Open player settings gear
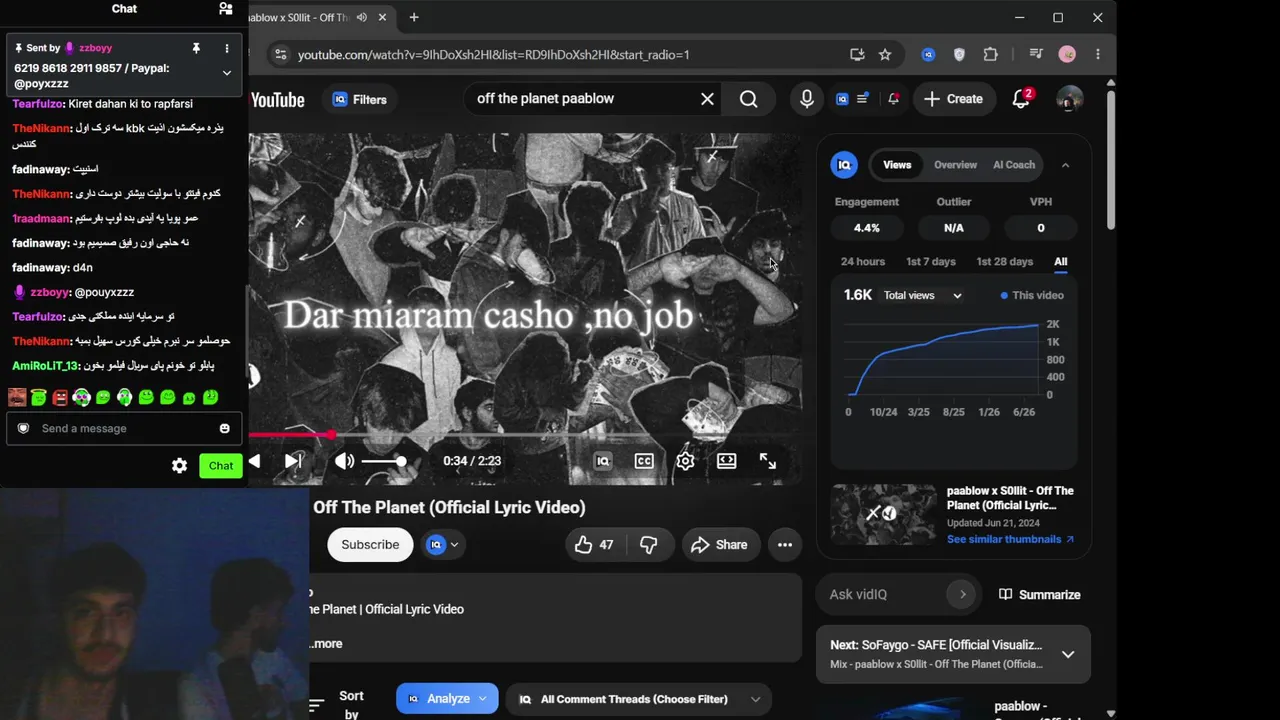 685,461
